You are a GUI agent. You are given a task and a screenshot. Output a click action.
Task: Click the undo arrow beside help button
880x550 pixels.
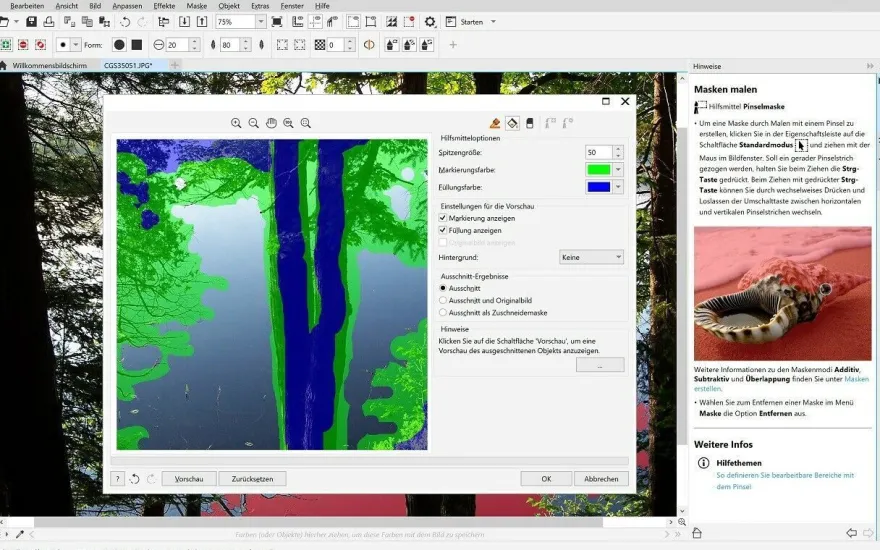point(134,479)
